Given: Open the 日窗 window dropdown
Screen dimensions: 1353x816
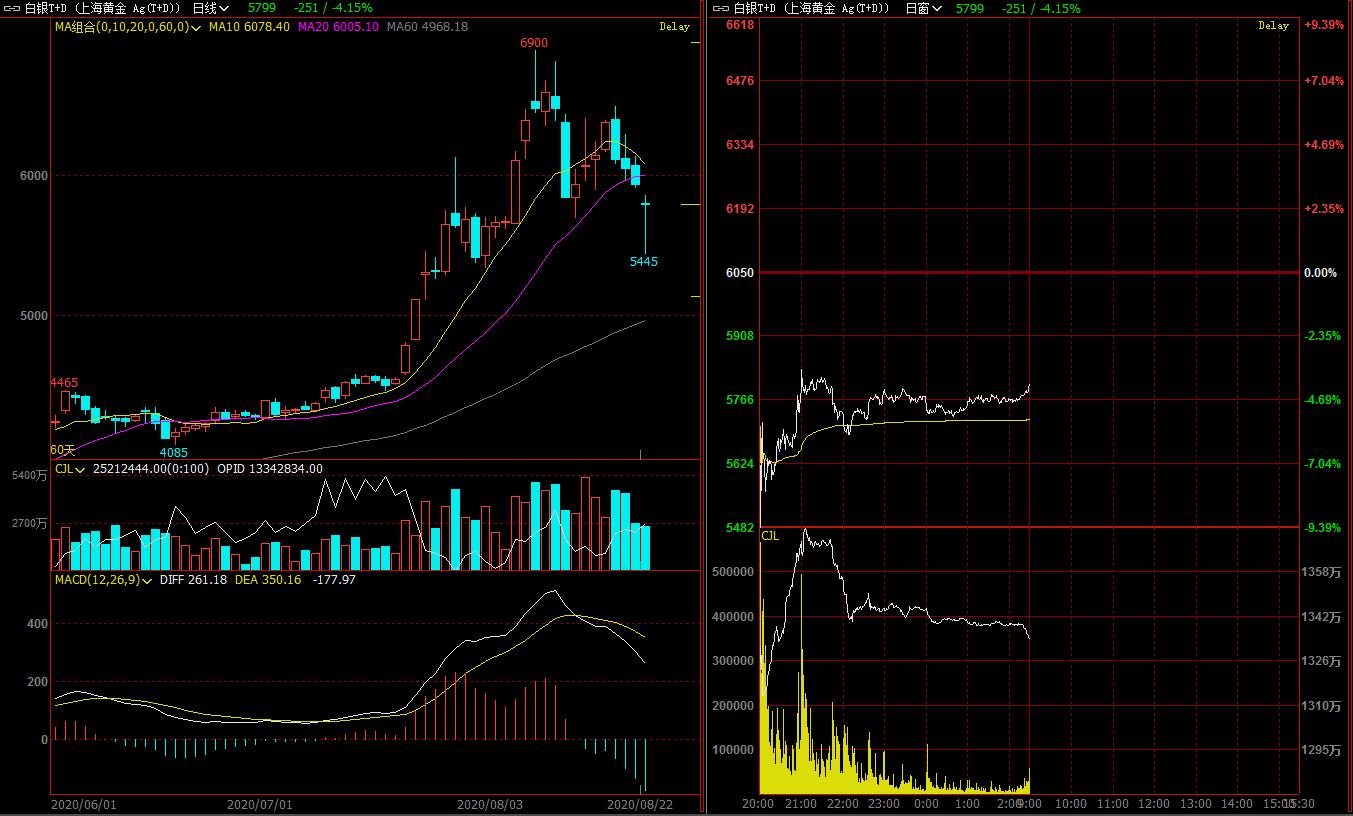Looking at the screenshot, I should (924, 8).
